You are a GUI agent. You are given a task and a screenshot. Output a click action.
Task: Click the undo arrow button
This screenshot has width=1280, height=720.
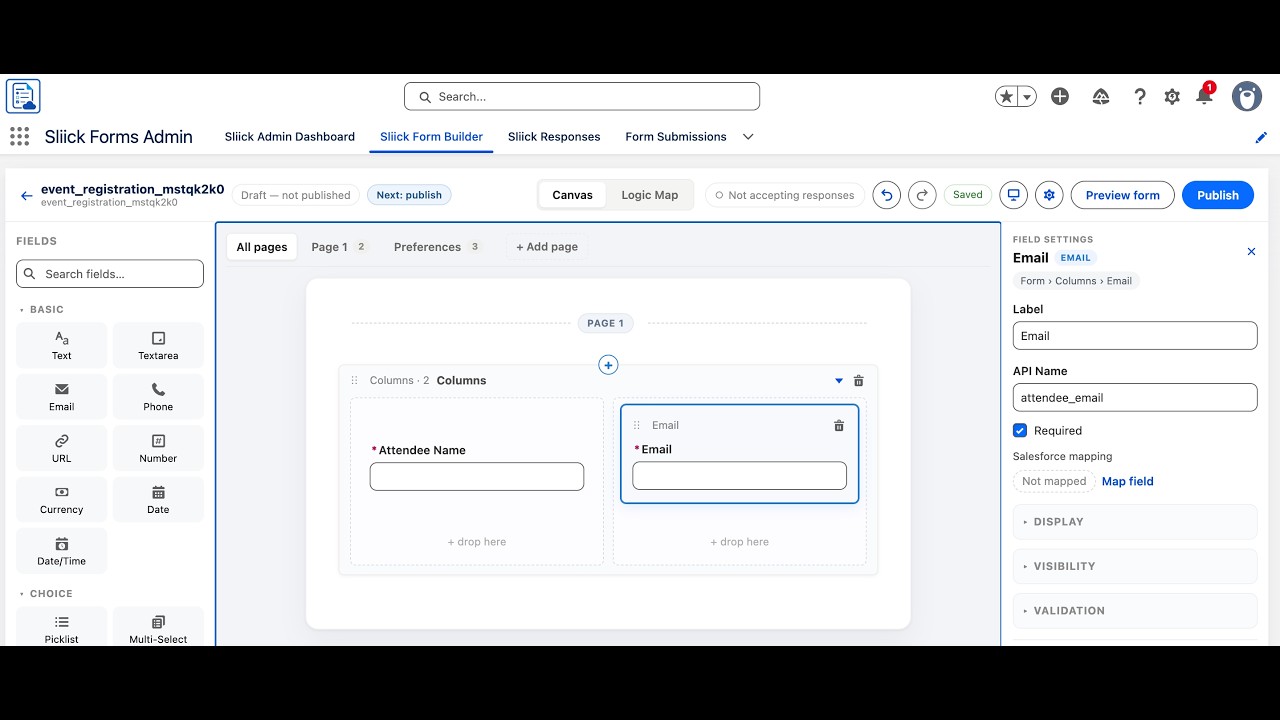pyautogui.click(x=886, y=195)
